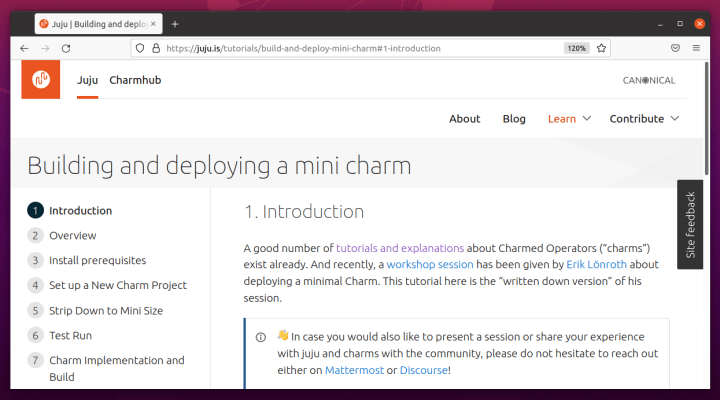Open the About menu item
The height and width of the screenshot is (400, 720).
[464, 119]
